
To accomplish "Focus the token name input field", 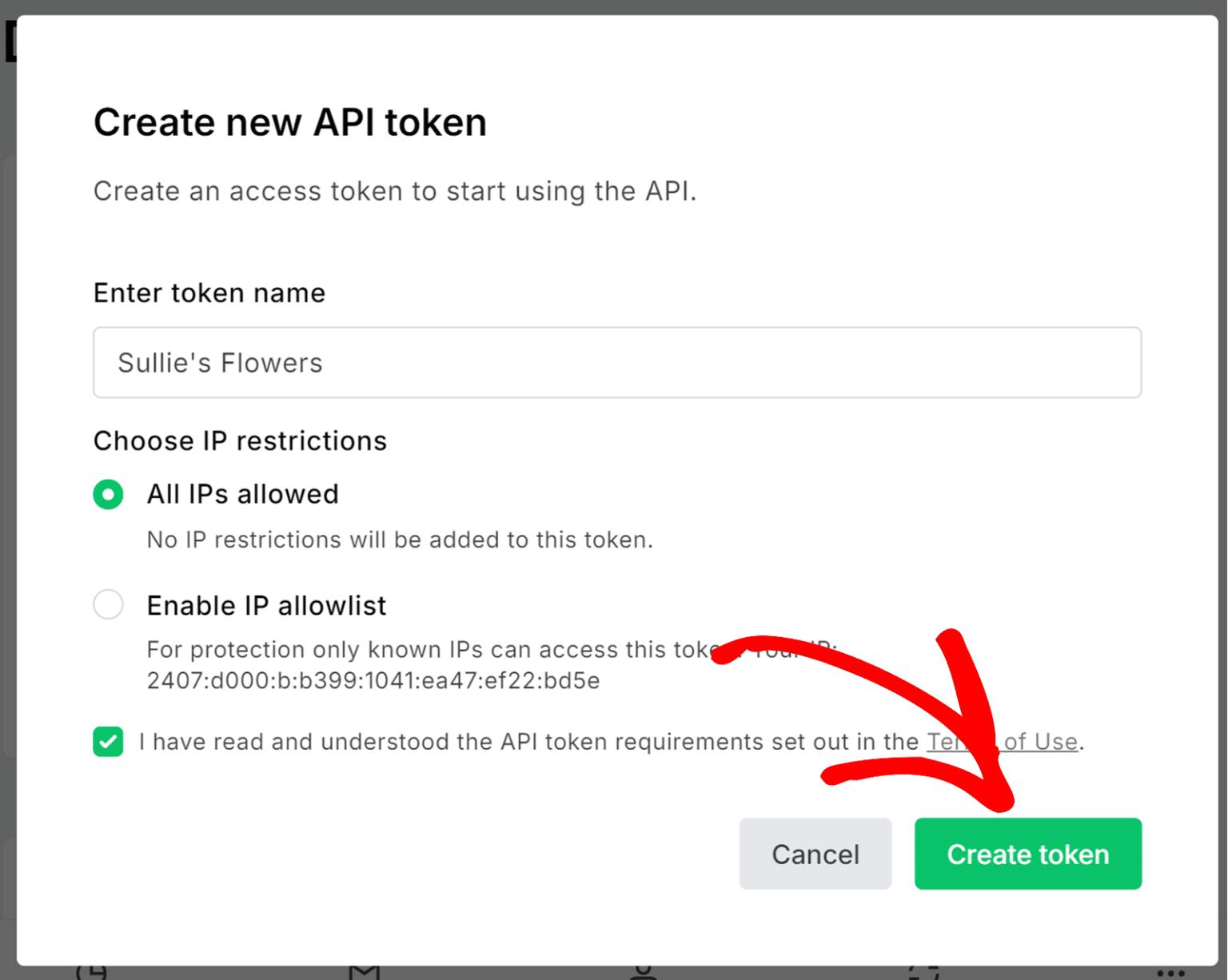I will [616, 363].
